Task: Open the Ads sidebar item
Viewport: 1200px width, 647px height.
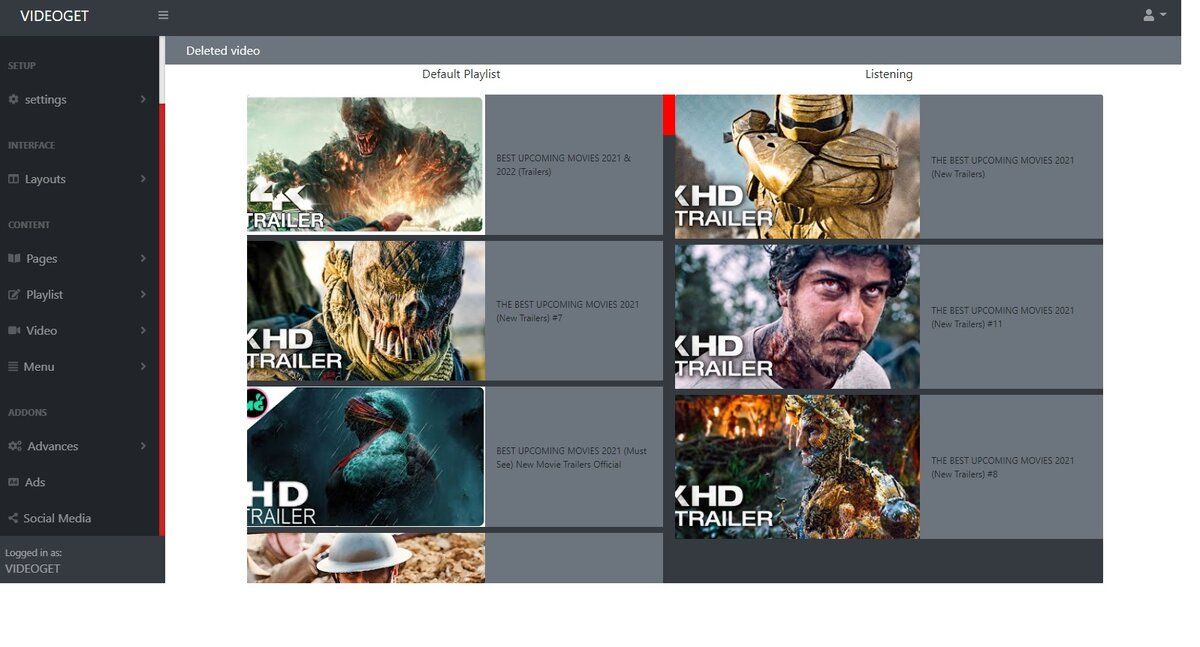Action: point(80,482)
